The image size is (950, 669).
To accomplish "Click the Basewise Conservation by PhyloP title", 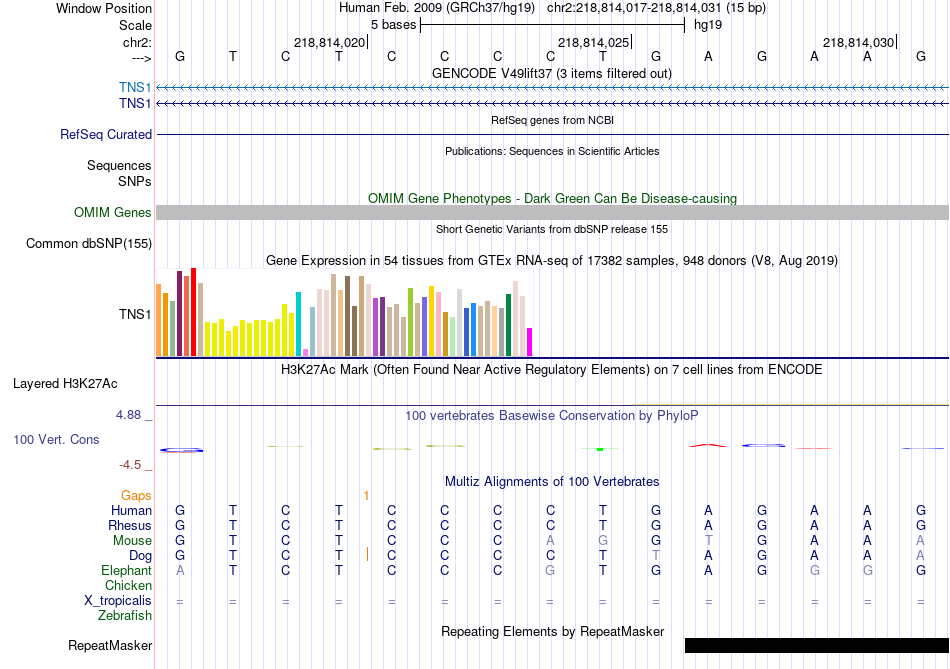I will click(551, 415).
